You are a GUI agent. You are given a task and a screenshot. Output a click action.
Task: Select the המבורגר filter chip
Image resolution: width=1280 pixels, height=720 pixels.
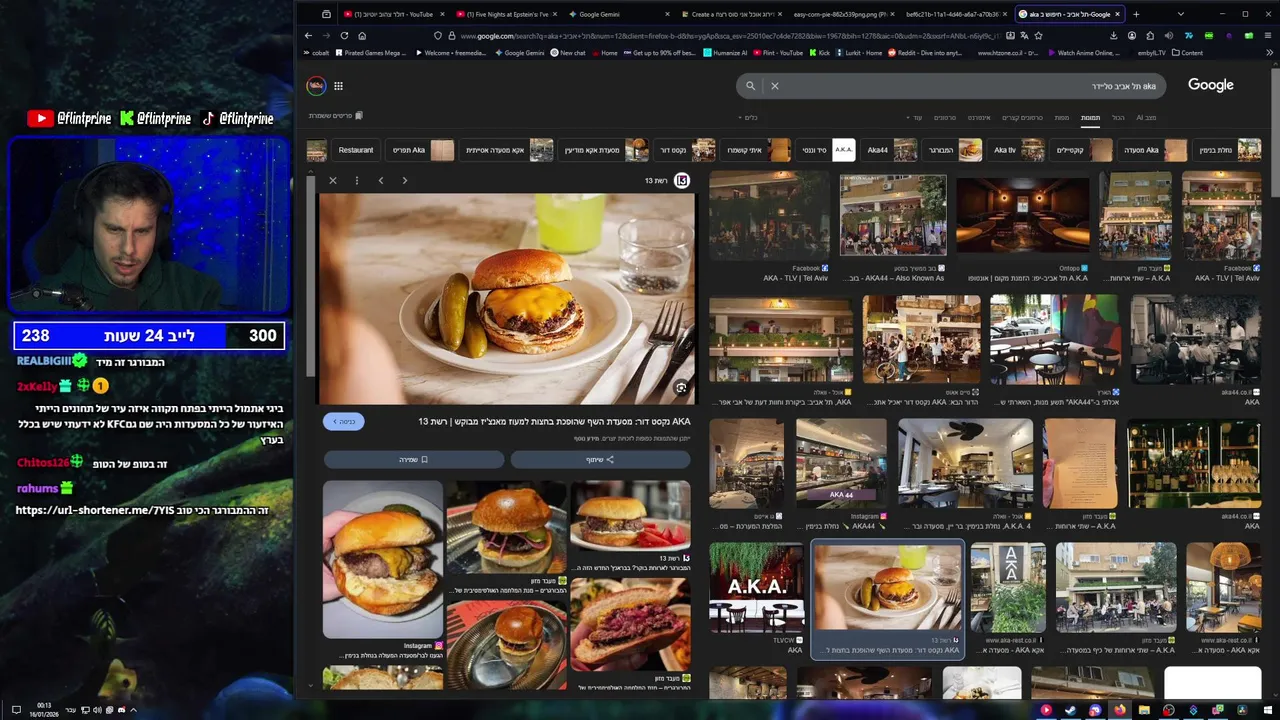tap(953, 150)
